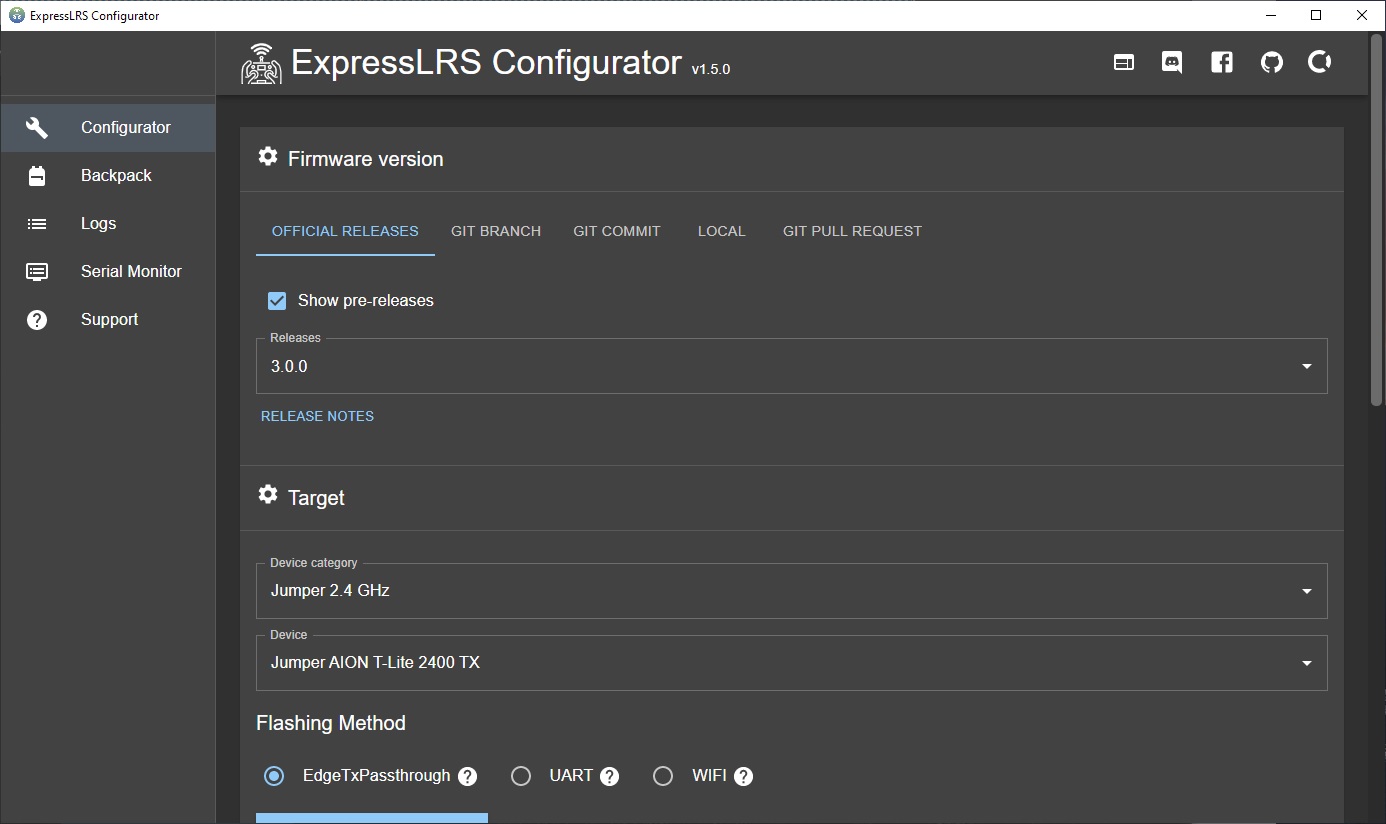
Task: Click the Logs list icon
Action: coord(37,224)
